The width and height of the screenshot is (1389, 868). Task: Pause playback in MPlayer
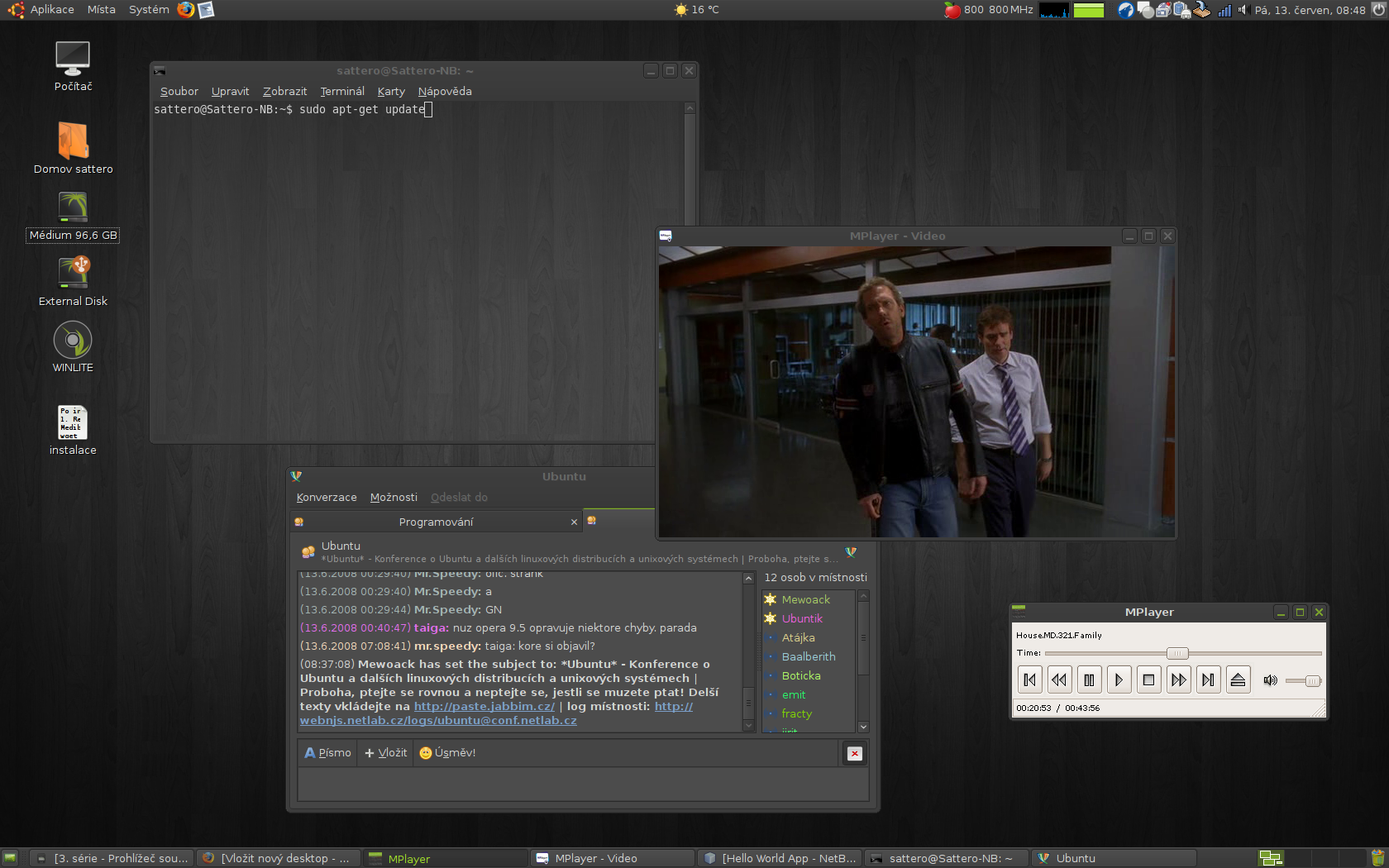(x=1089, y=680)
